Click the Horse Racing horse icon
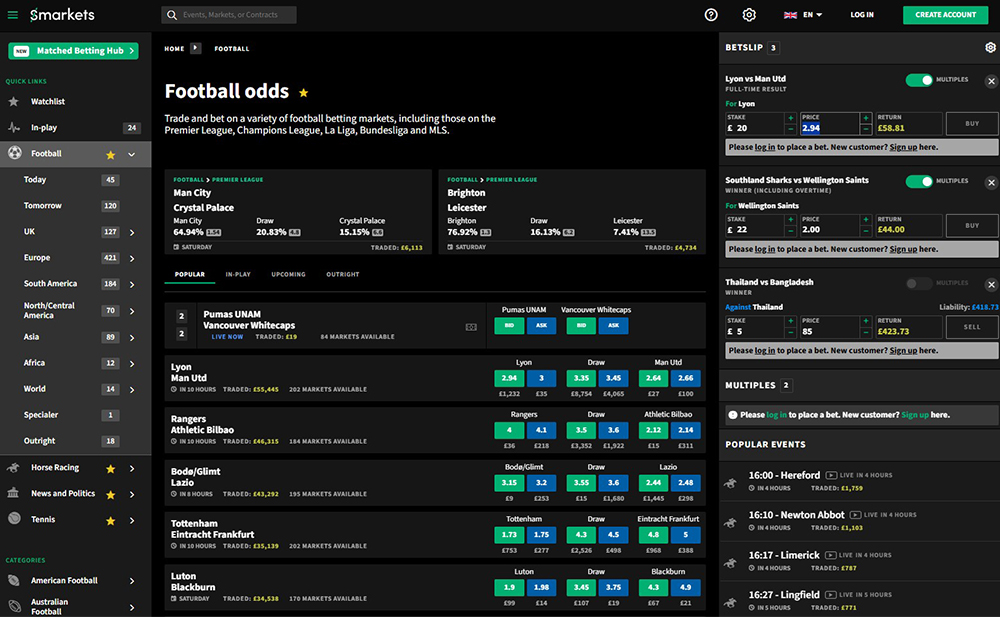 pyautogui.click(x=13, y=468)
